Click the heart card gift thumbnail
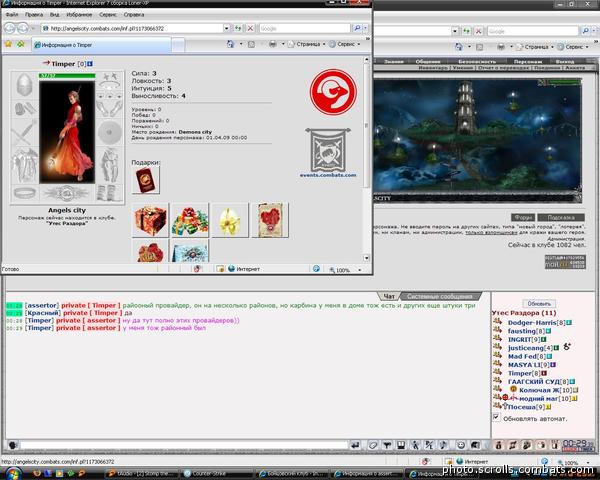 270,220
